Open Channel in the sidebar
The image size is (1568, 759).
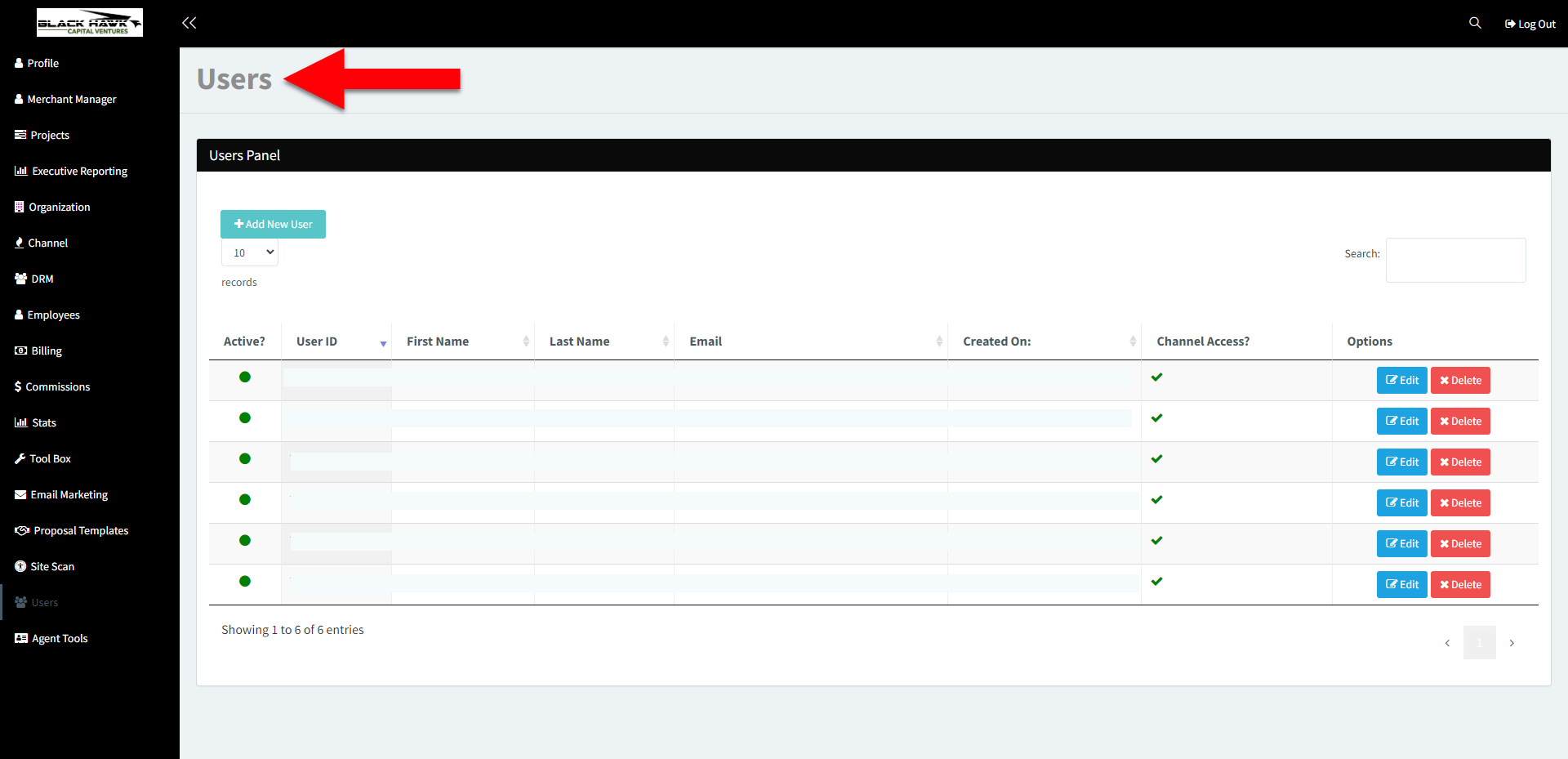tap(42, 243)
